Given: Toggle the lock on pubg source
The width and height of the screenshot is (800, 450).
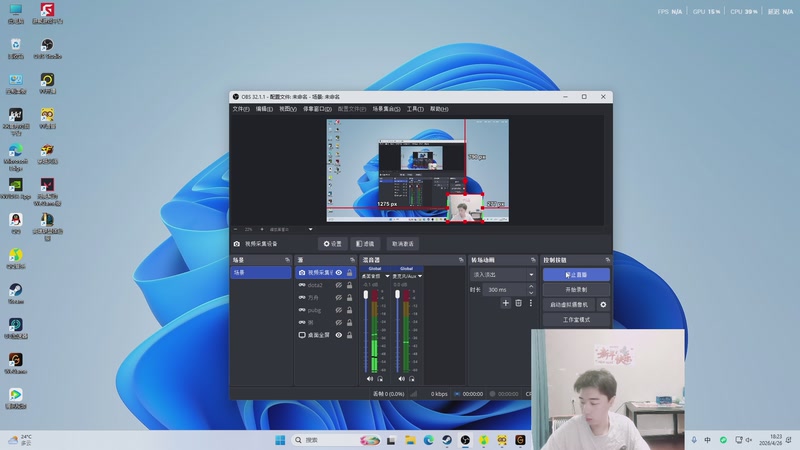Looking at the screenshot, I should tap(349, 310).
